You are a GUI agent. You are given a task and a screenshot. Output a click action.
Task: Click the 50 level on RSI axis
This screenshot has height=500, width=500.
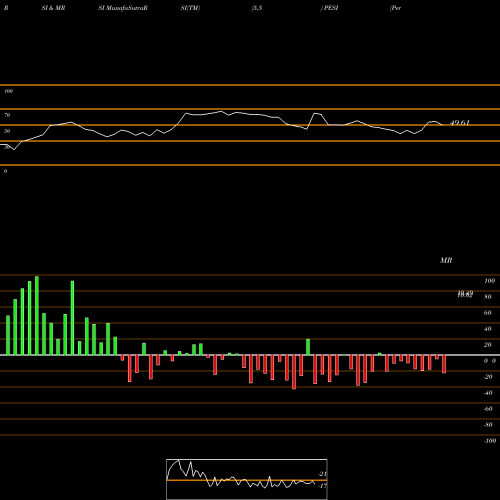point(7,131)
